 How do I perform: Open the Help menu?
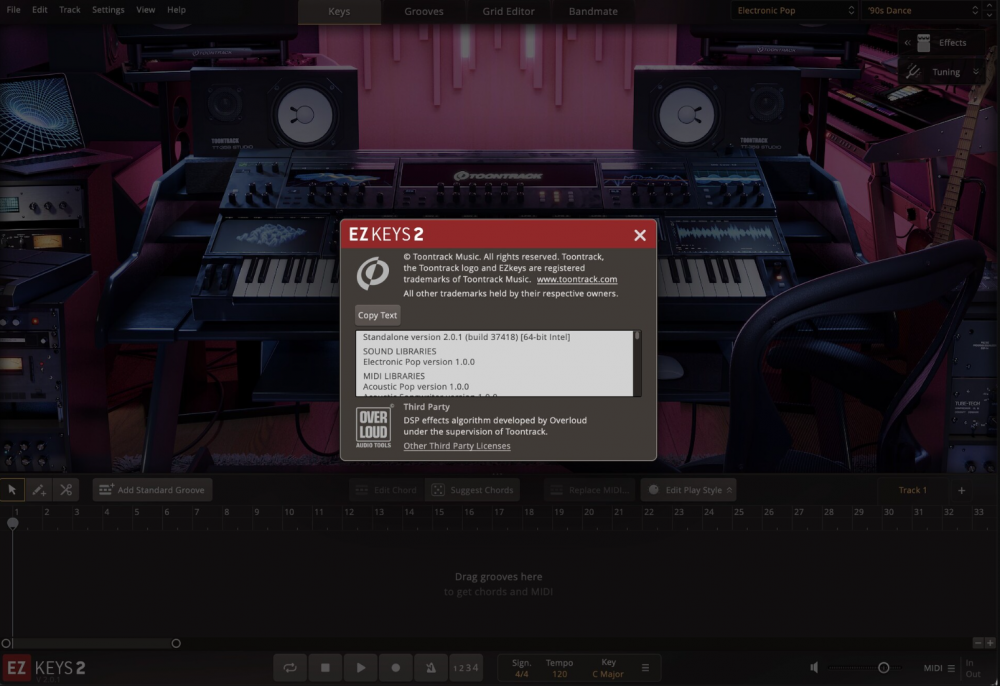176,10
